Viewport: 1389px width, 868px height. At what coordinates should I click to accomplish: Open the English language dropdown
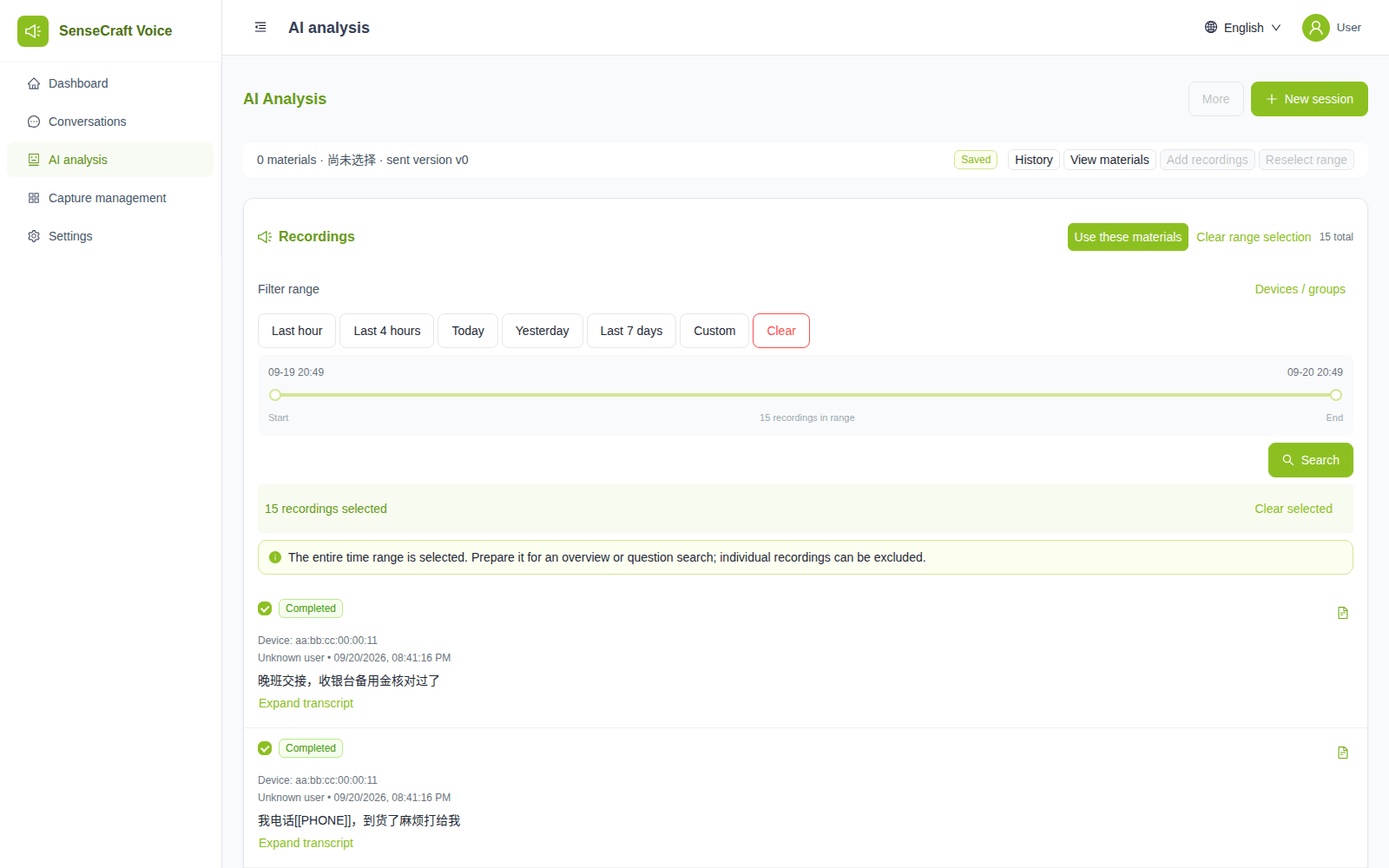tap(1243, 28)
